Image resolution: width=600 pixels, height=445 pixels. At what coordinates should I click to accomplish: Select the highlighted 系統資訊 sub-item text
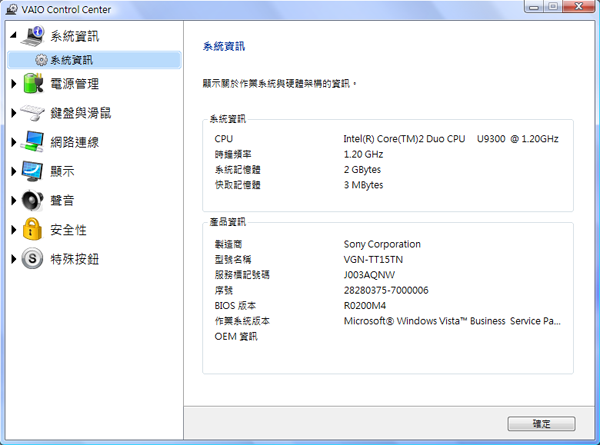click(72, 60)
